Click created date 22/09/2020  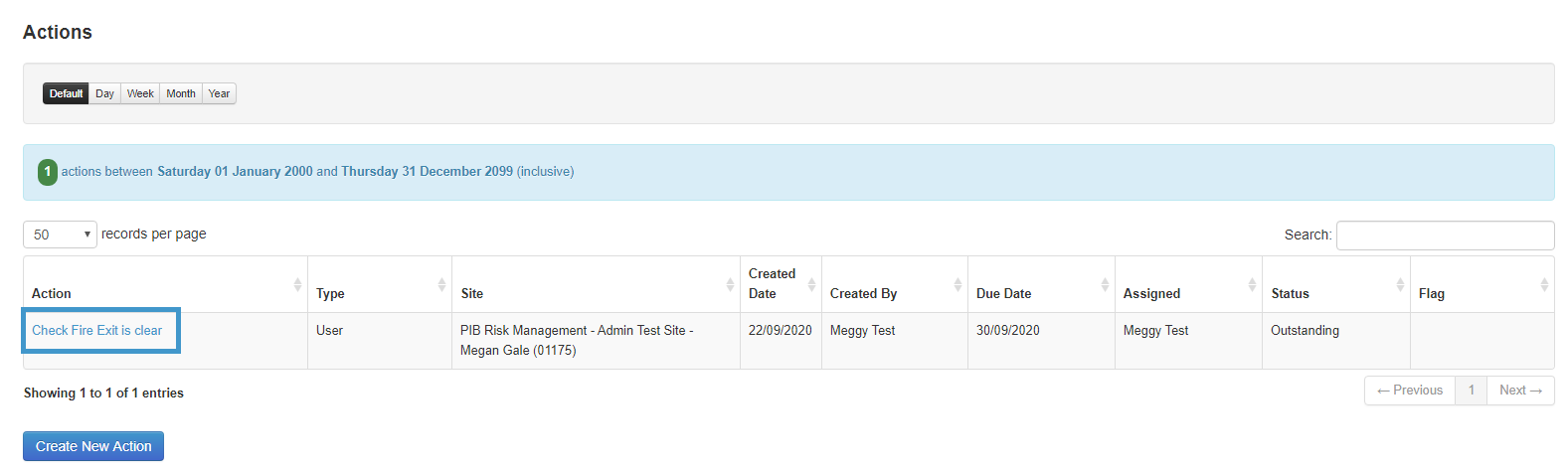click(781, 331)
